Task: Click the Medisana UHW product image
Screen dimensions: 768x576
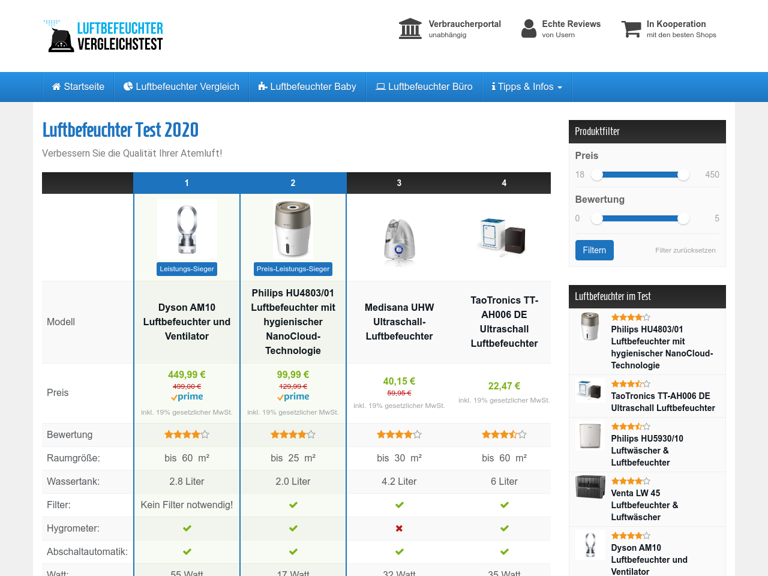Action: [399, 240]
